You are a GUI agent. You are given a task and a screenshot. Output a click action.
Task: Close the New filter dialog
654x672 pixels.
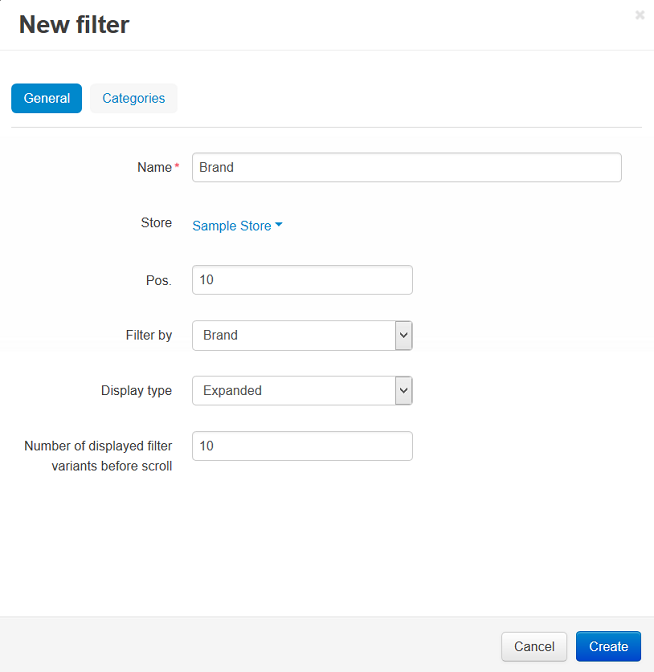[x=639, y=15]
